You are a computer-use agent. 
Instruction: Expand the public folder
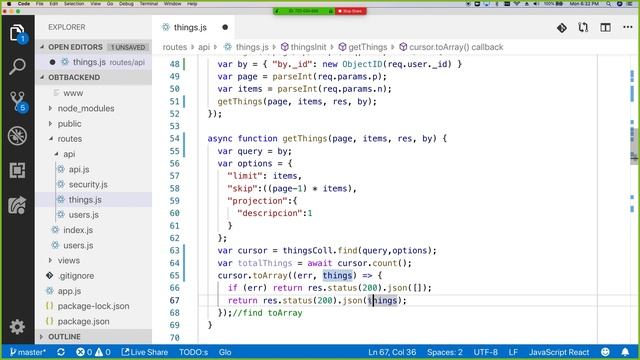point(69,124)
